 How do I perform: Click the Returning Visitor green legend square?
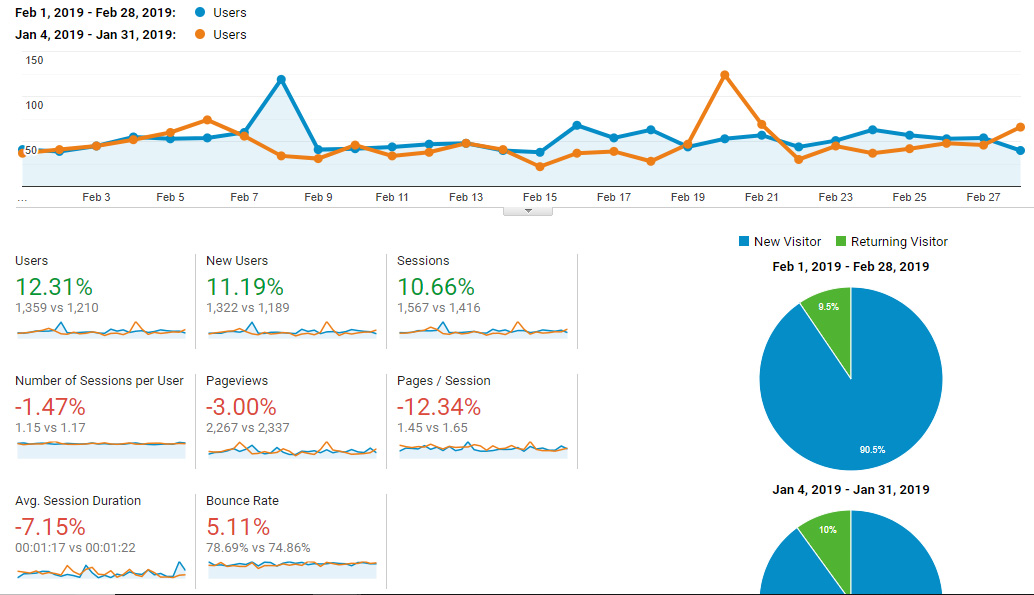pos(841,241)
